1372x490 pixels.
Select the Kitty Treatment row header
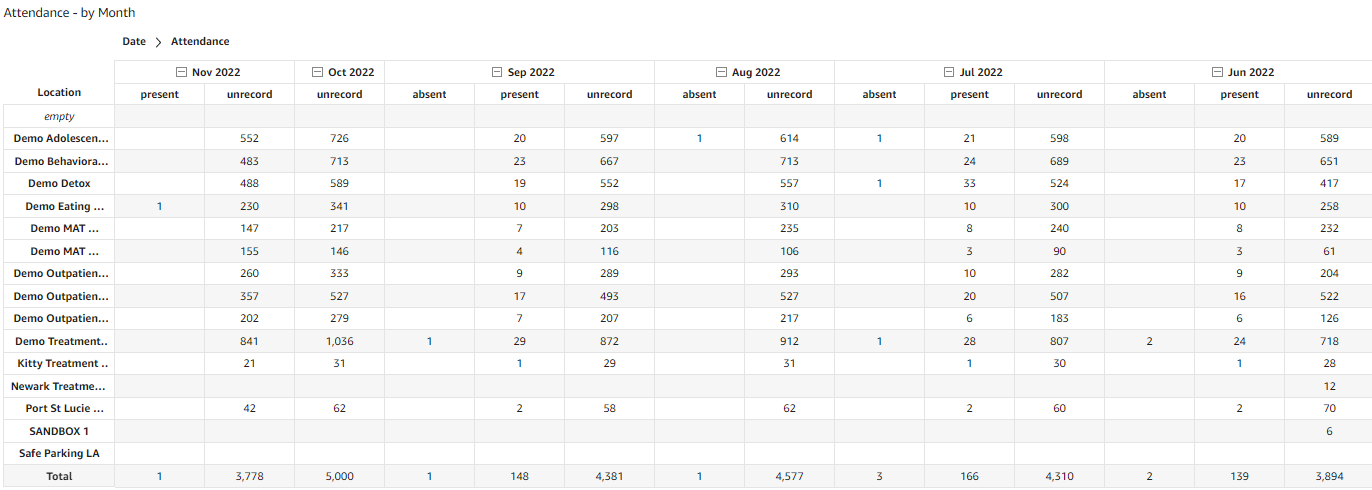(x=59, y=364)
